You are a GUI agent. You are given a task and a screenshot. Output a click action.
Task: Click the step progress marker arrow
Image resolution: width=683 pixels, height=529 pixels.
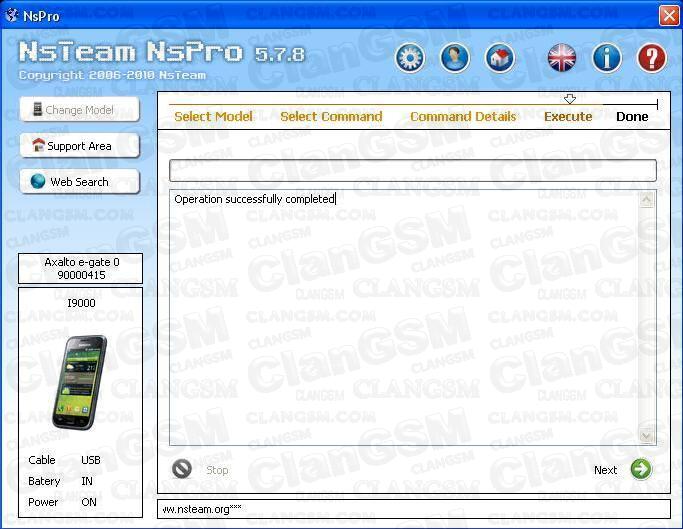click(570, 99)
